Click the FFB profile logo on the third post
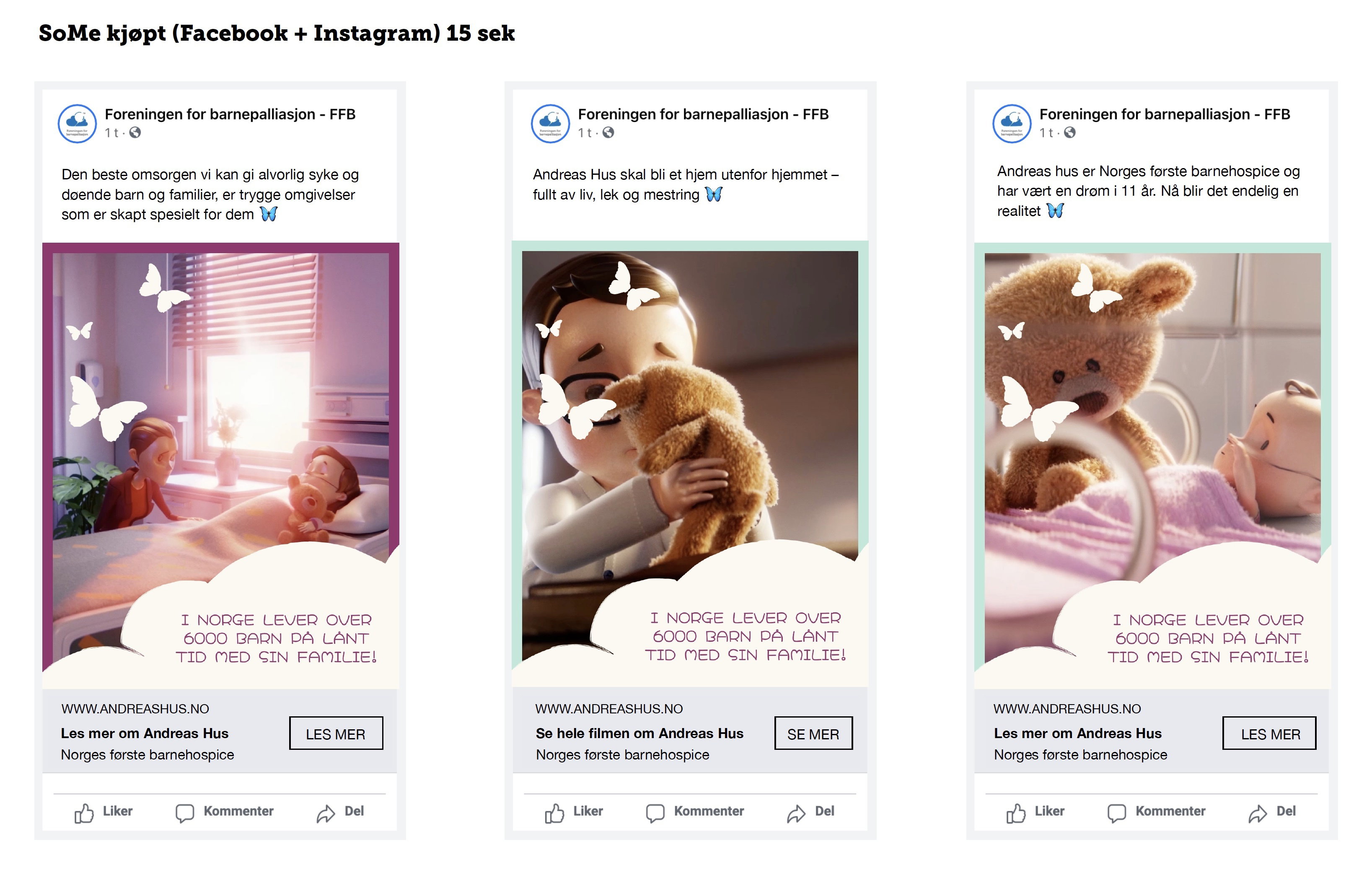This screenshot has width=1372, height=876. [x=1011, y=123]
